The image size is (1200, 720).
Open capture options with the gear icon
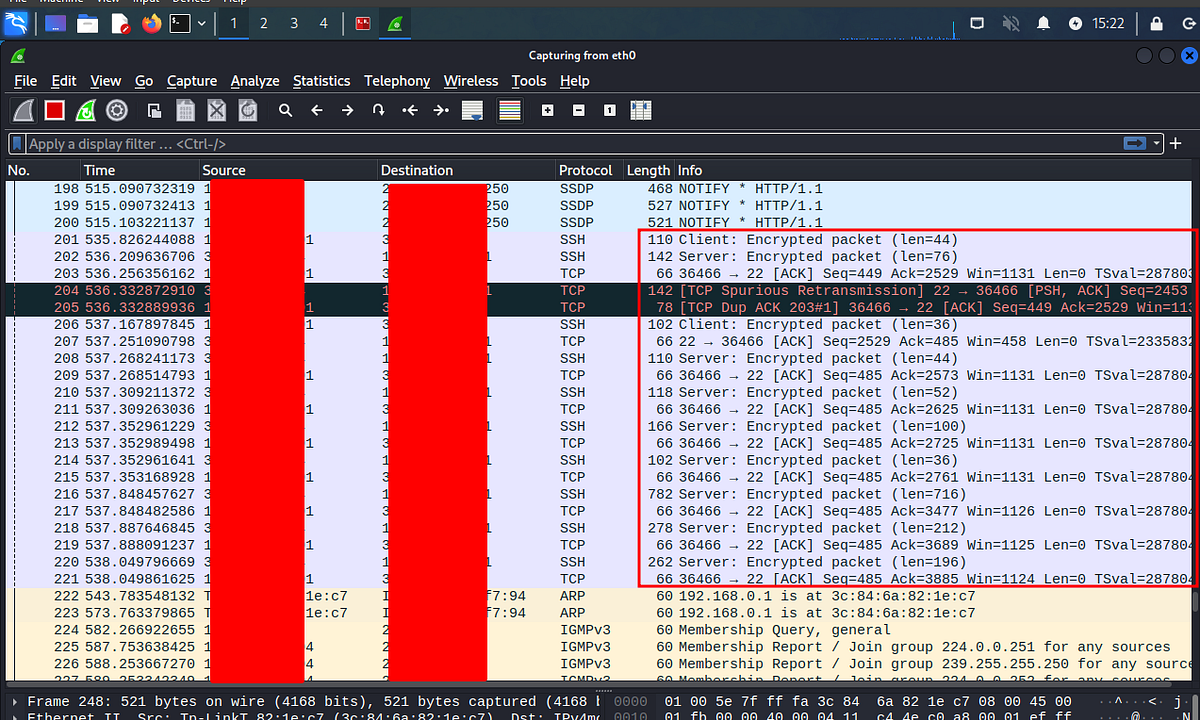click(117, 110)
